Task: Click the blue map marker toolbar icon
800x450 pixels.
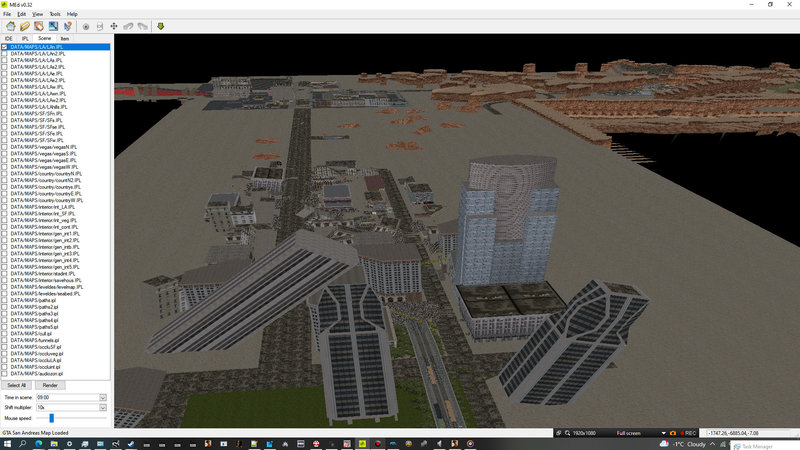Action: tap(67, 26)
